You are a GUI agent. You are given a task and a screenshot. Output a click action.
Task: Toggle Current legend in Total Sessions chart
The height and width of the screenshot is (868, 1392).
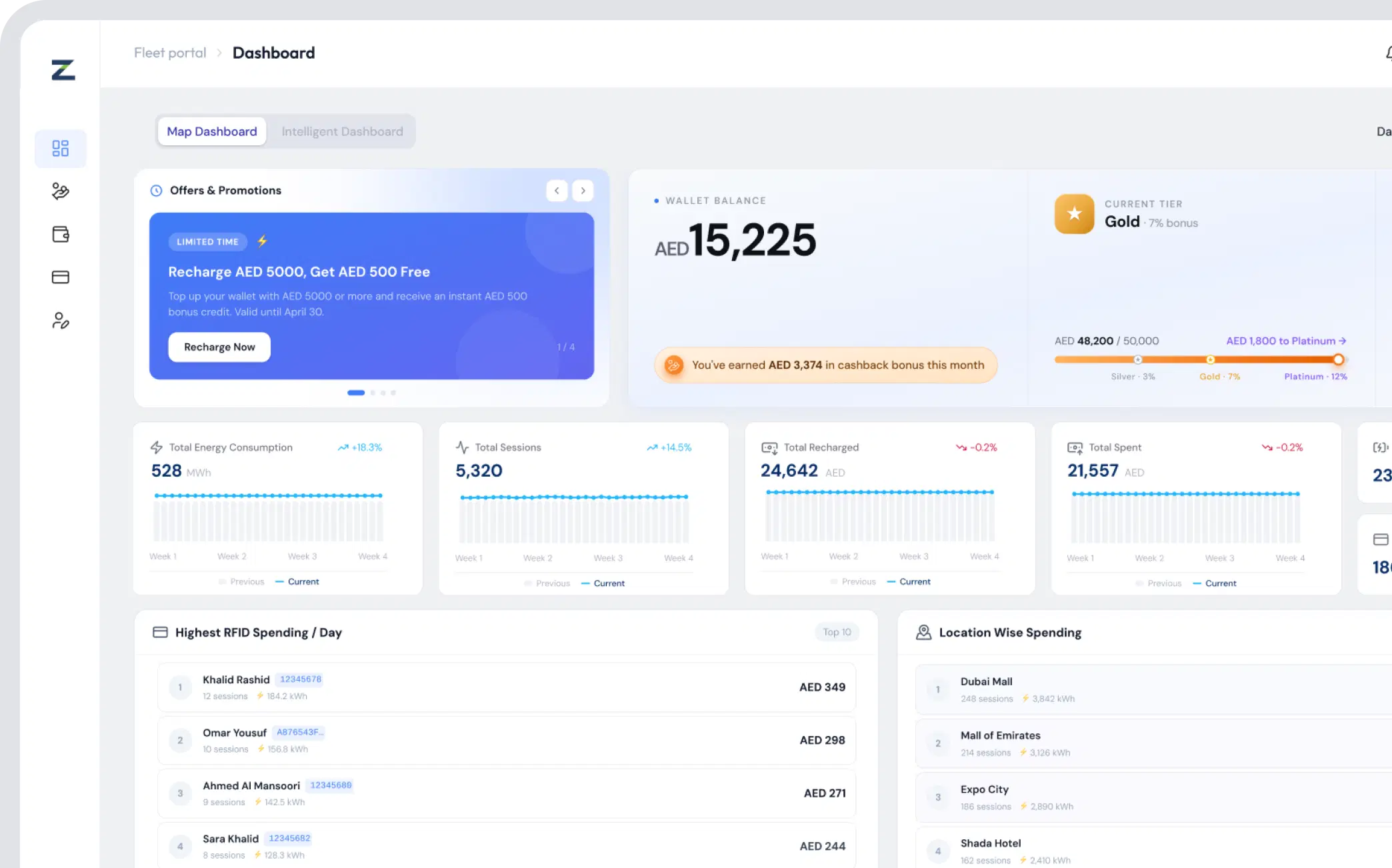603,583
